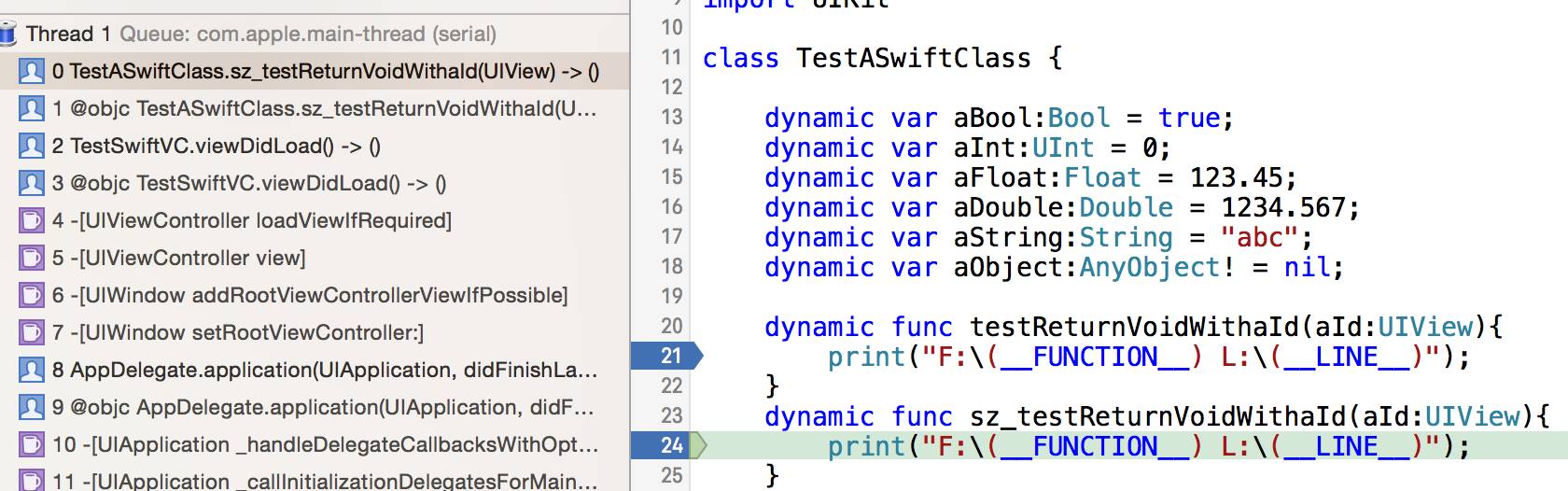This screenshot has width=1568, height=491.
Task: Toggle the breakpoint on line 21
Action: coord(666,356)
